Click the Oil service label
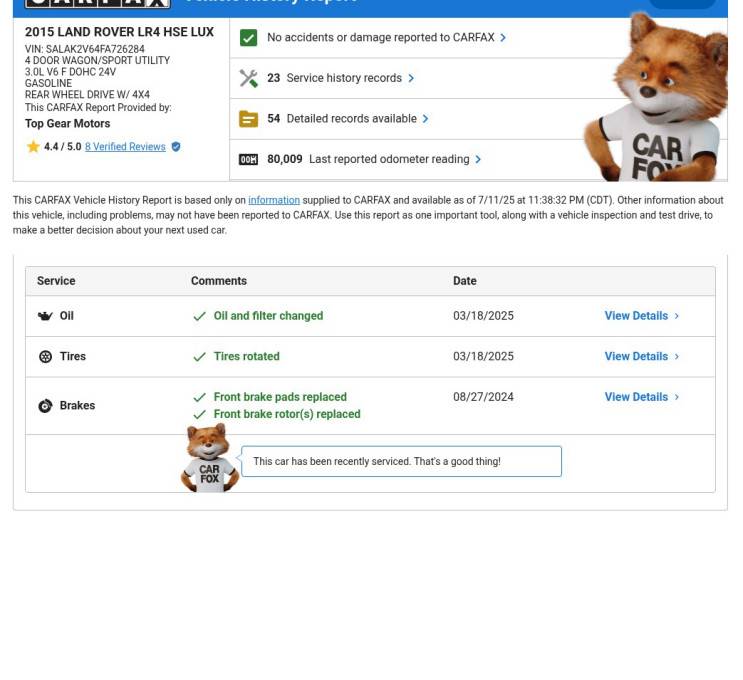743x680 pixels. click(67, 316)
